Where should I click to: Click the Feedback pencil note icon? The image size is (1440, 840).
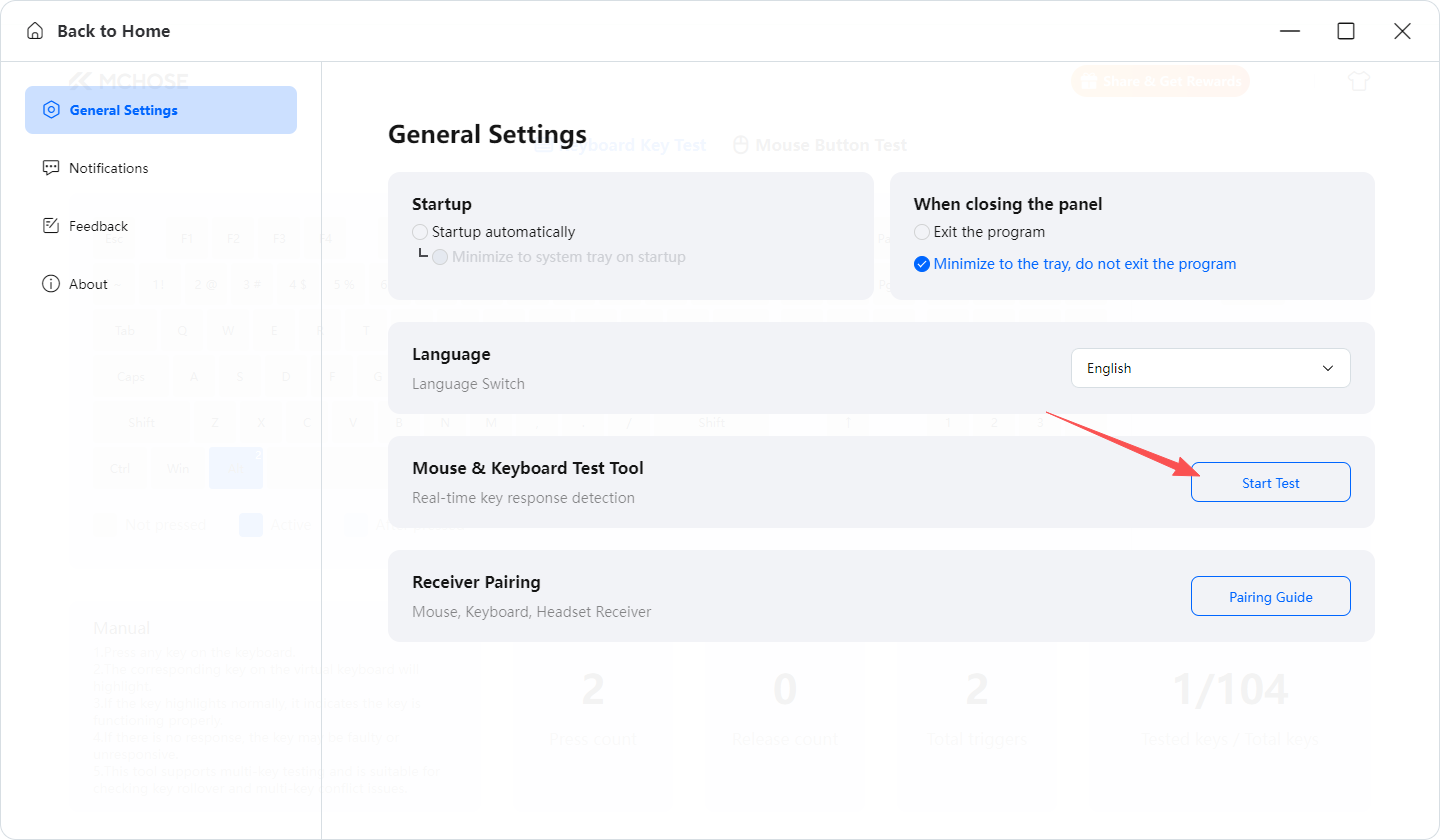(x=51, y=226)
